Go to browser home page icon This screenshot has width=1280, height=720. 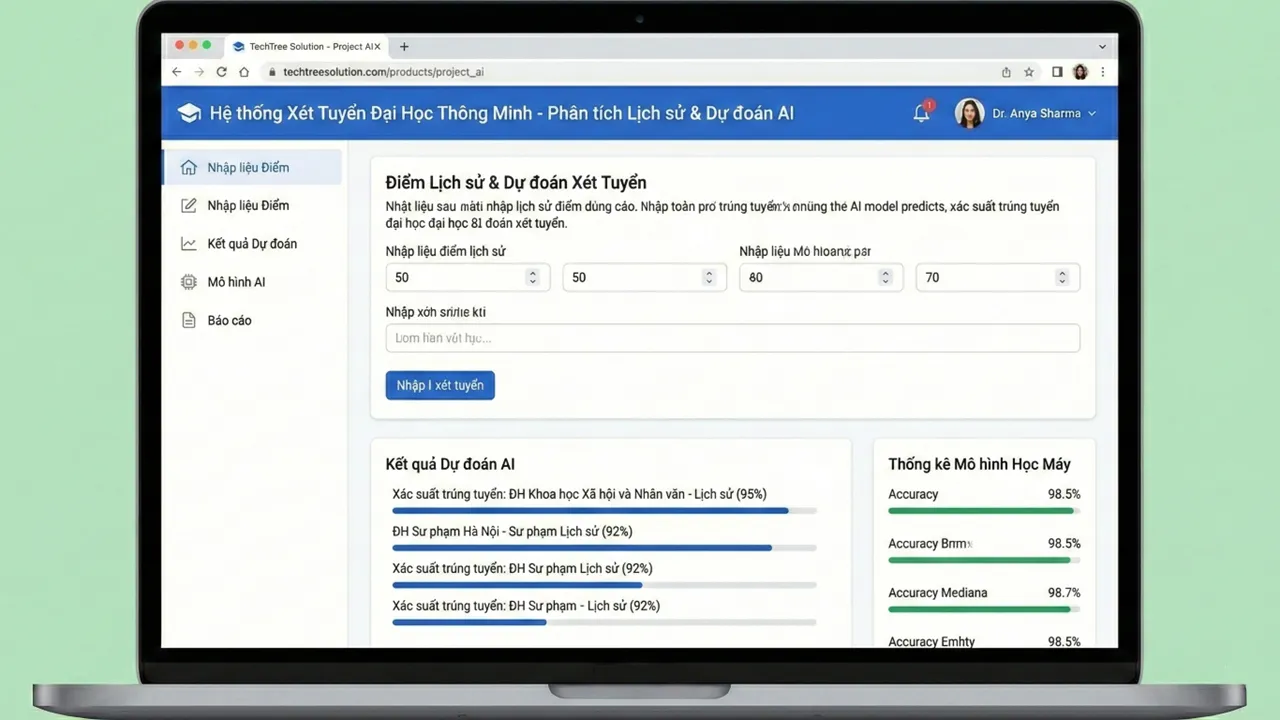click(244, 72)
